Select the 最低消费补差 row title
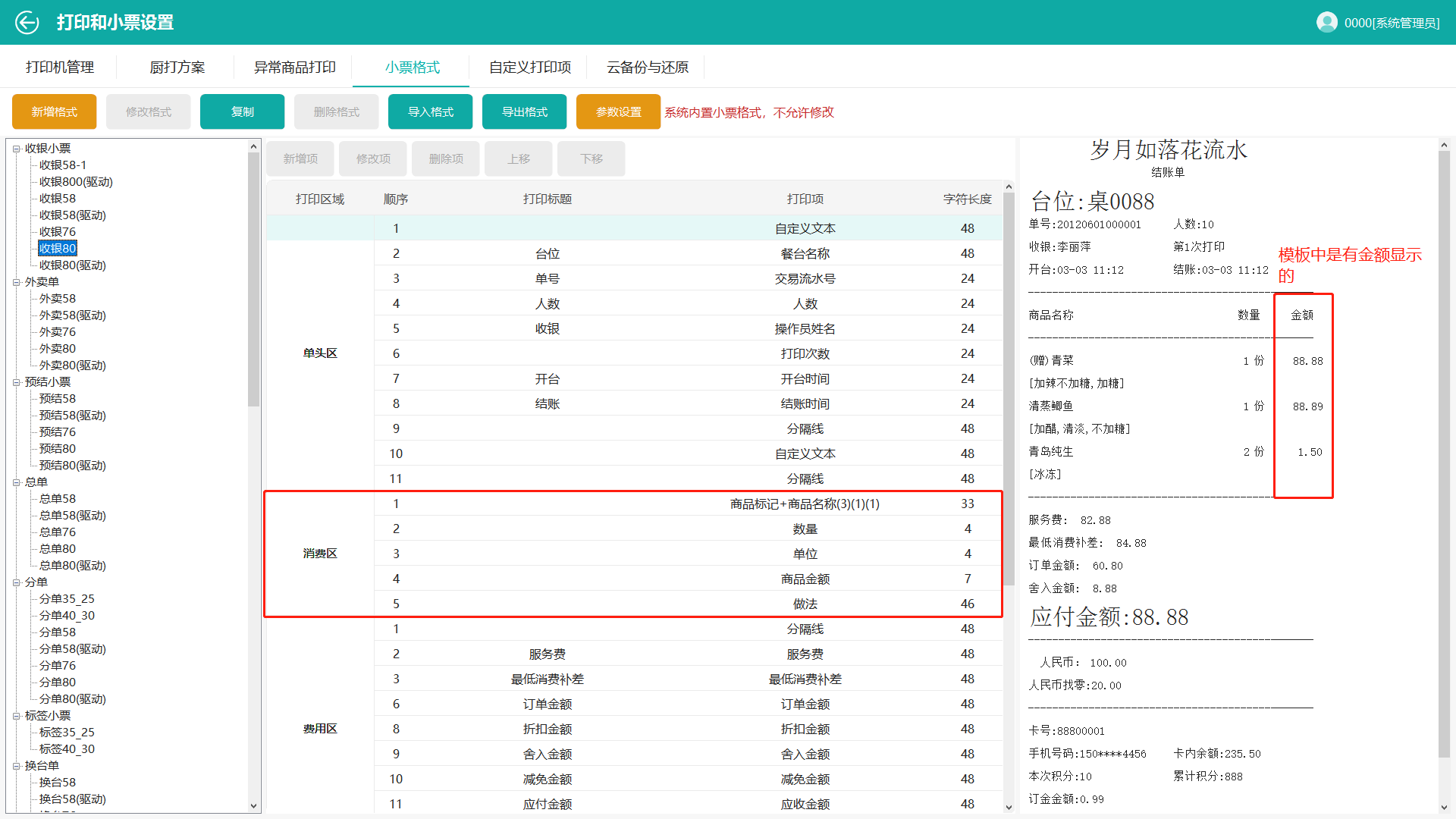Viewport: 1456px width, 819px height. (547, 679)
